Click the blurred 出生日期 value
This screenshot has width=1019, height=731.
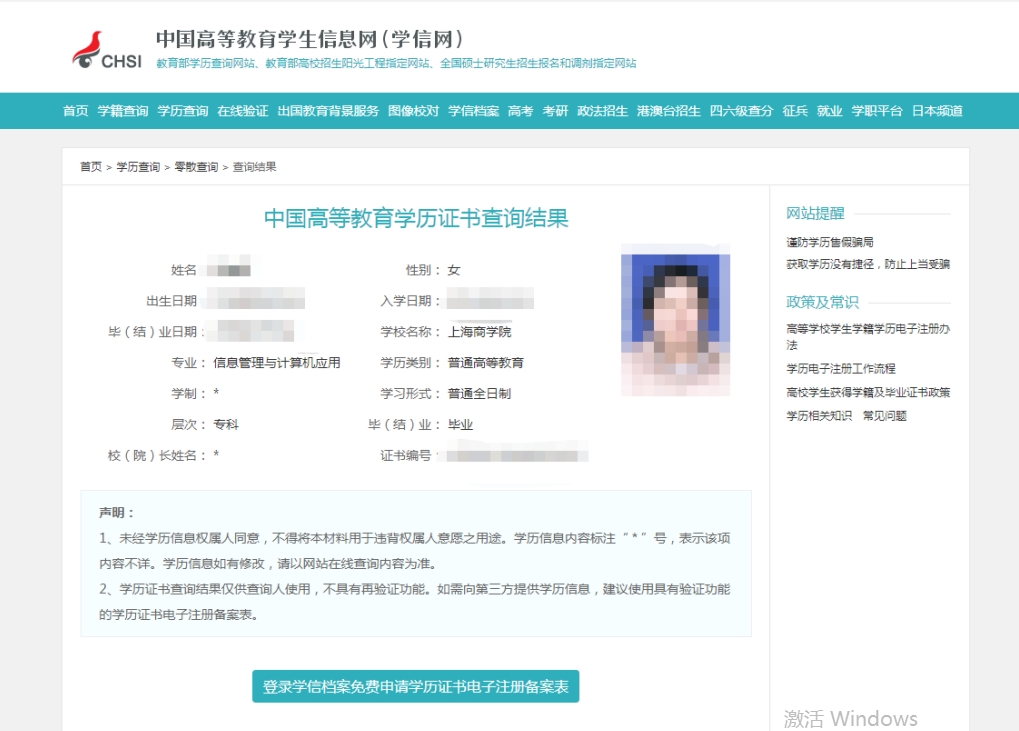click(255, 299)
